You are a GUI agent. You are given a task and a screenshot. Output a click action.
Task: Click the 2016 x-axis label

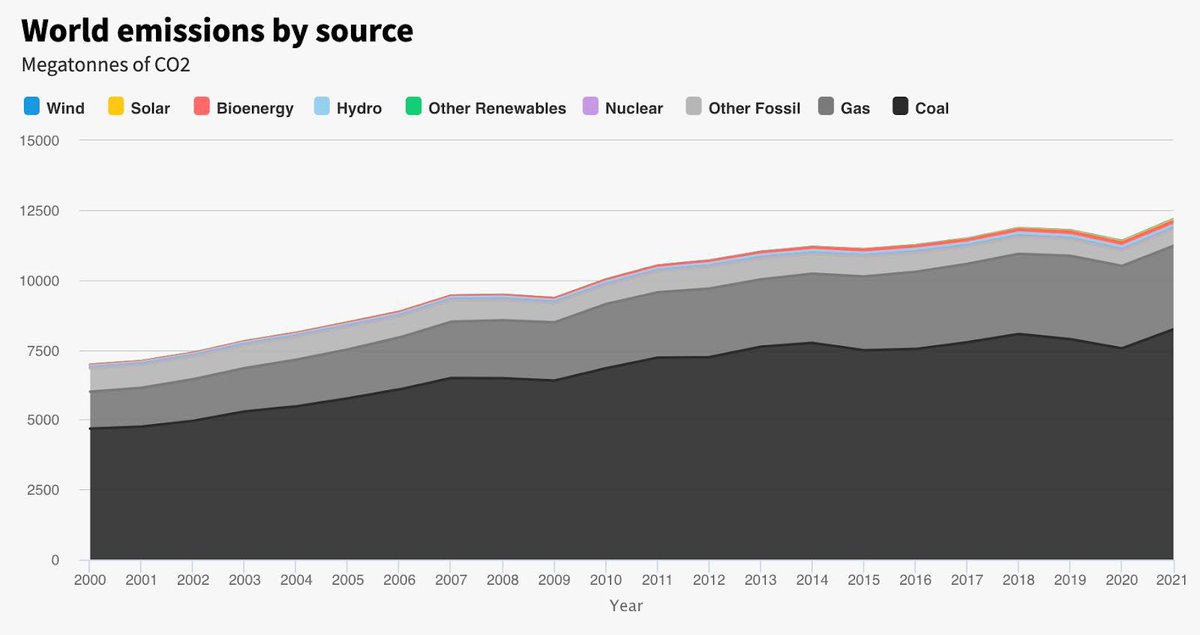915,579
